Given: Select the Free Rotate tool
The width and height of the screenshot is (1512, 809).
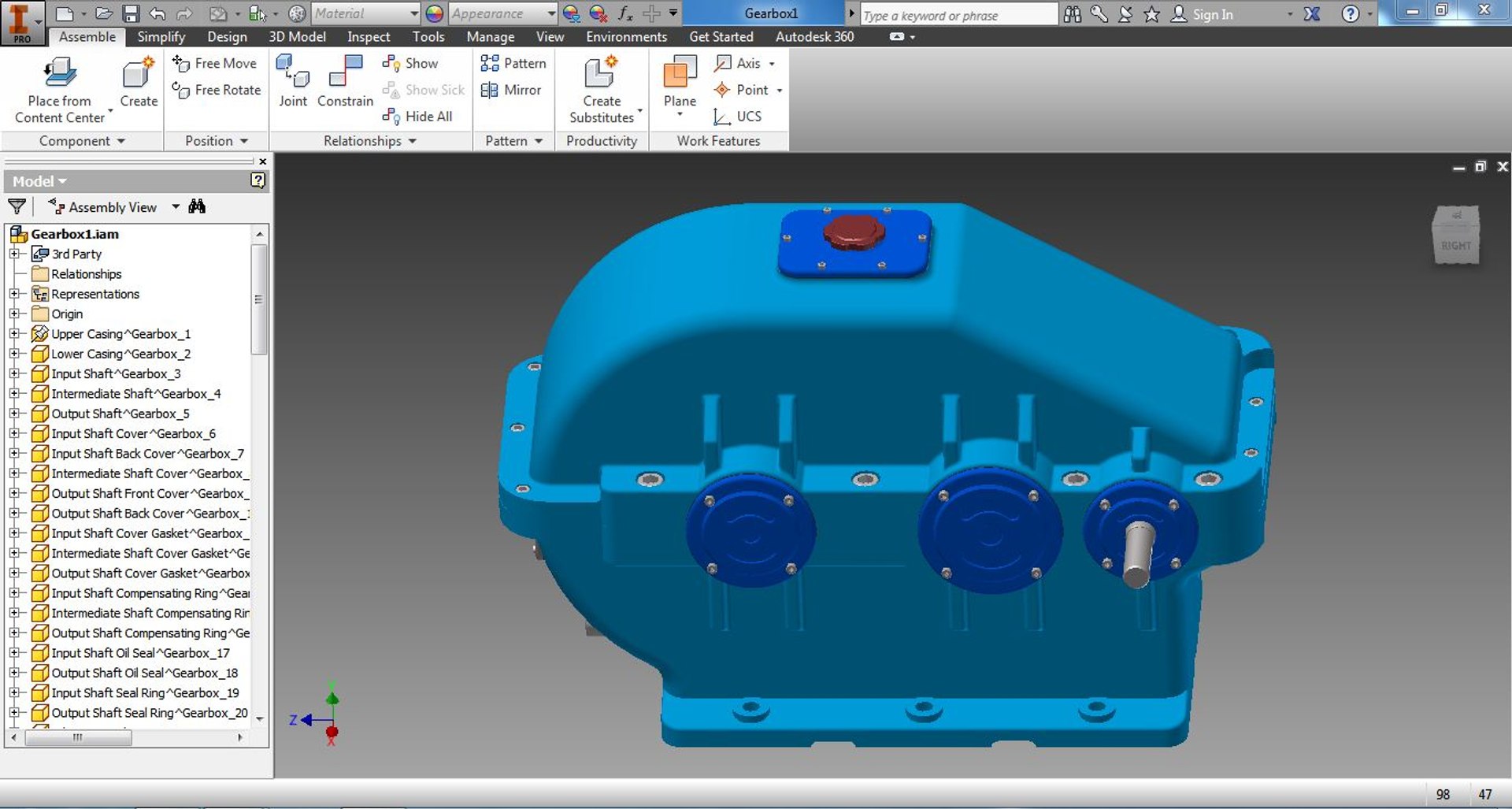Looking at the screenshot, I should pyautogui.click(x=216, y=90).
